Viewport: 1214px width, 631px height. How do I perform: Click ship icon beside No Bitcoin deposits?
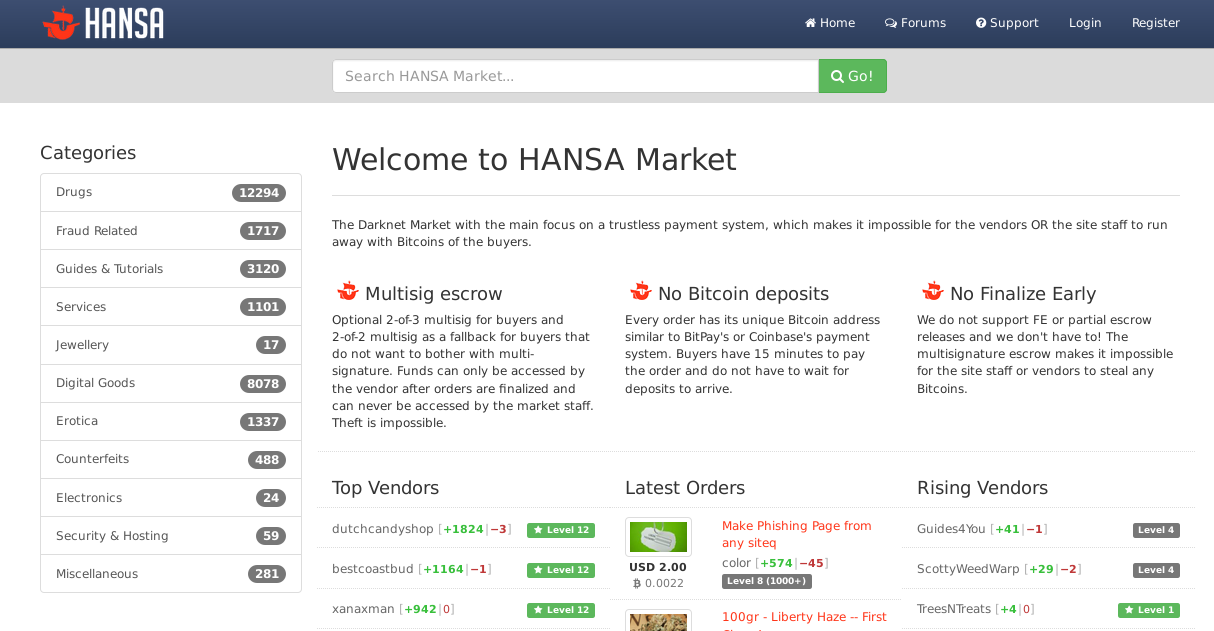tap(641, 292)
